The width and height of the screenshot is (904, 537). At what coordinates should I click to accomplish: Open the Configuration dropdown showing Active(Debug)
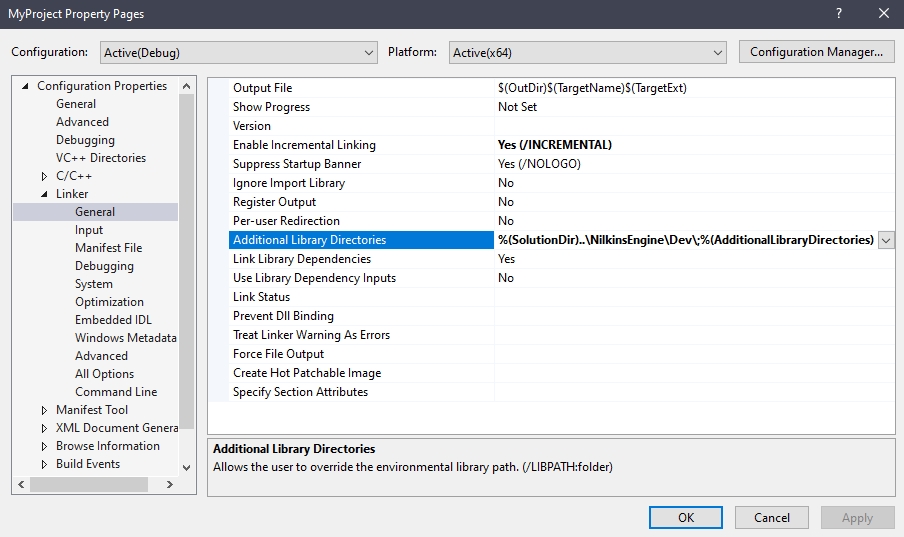pos(239,52)
